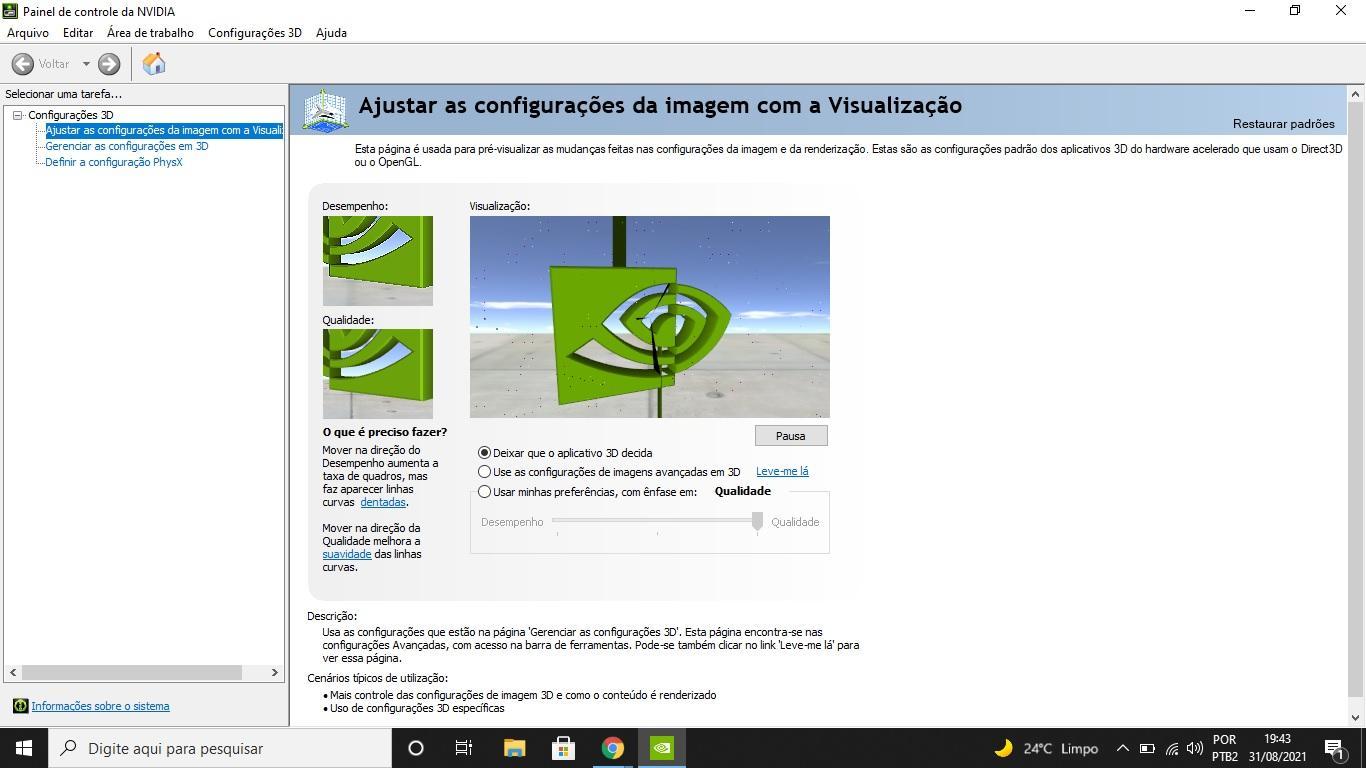The image size is (1366, 768).
Task: Open Google Chrome from taskbar
Action: pyautogui.click(x=612, y=748)
